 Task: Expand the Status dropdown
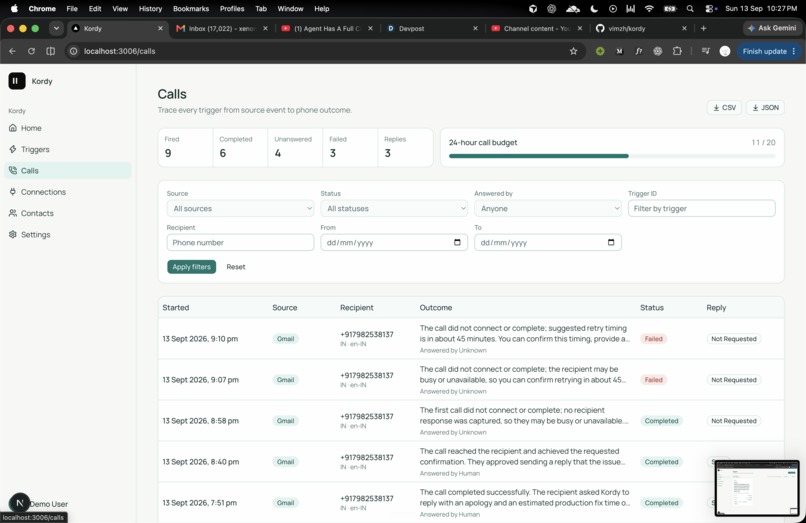click(394, 208)
